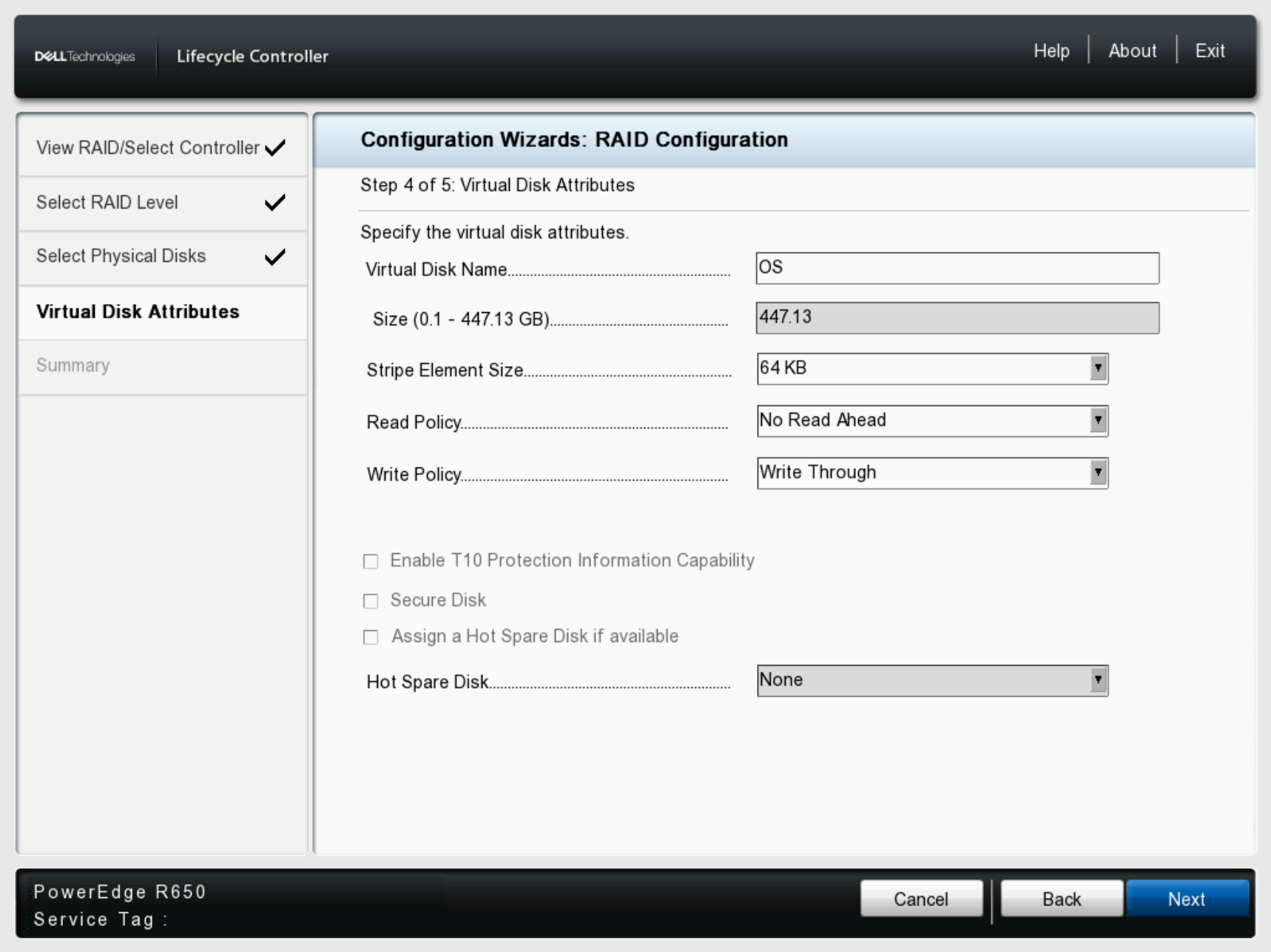Open the About dialog
Viewport: 1271px width, 952px height.
pos(1132,50)
